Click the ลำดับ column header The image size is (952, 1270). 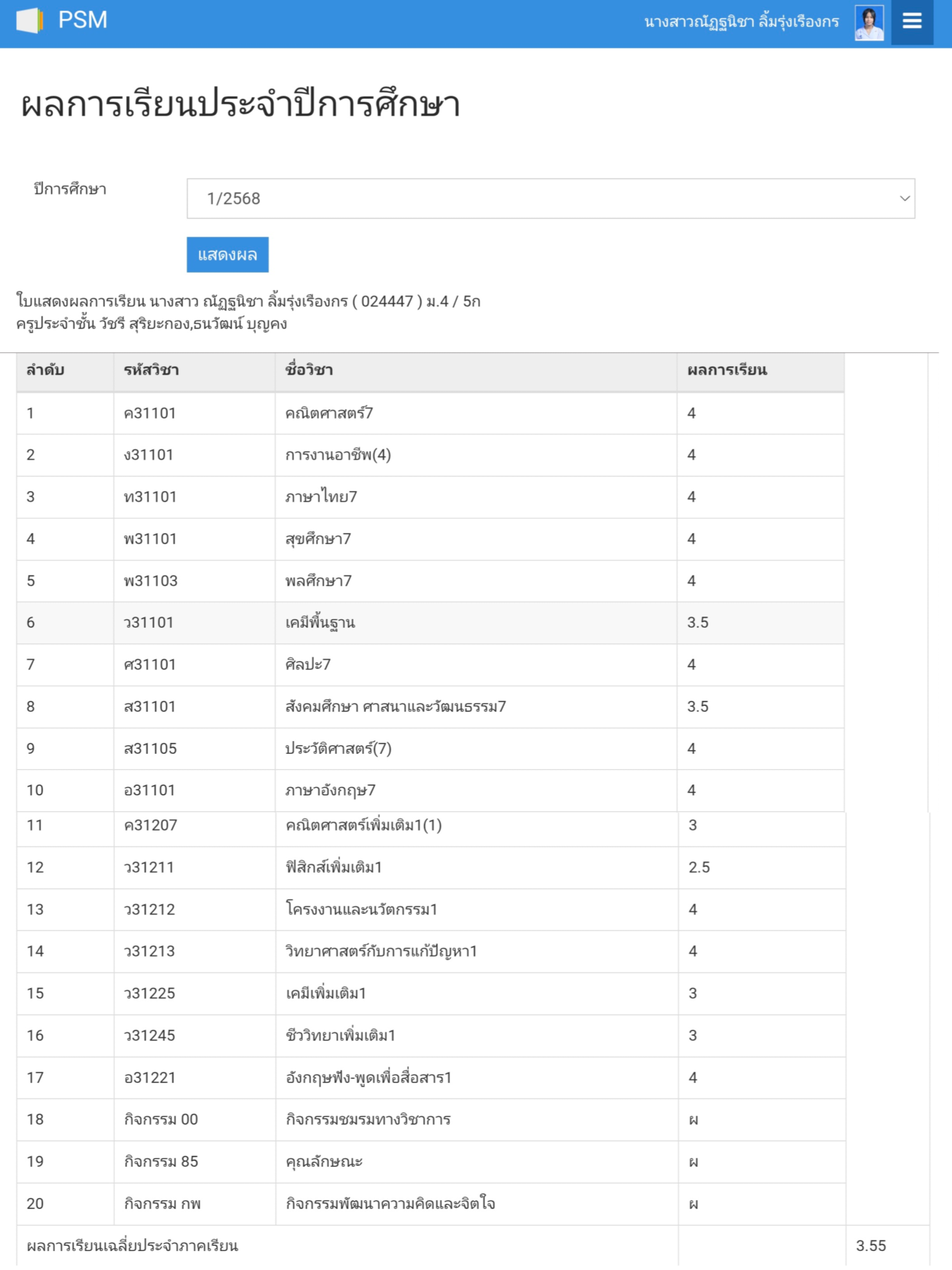coord(45,370)
